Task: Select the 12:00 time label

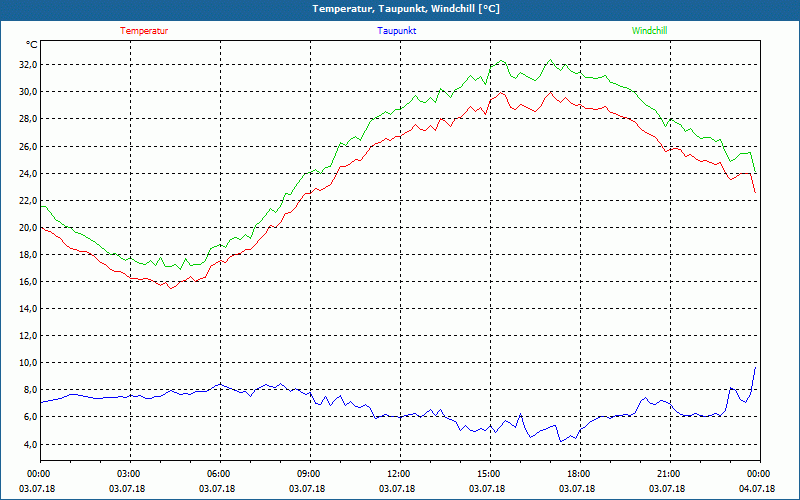Action: 398,474
